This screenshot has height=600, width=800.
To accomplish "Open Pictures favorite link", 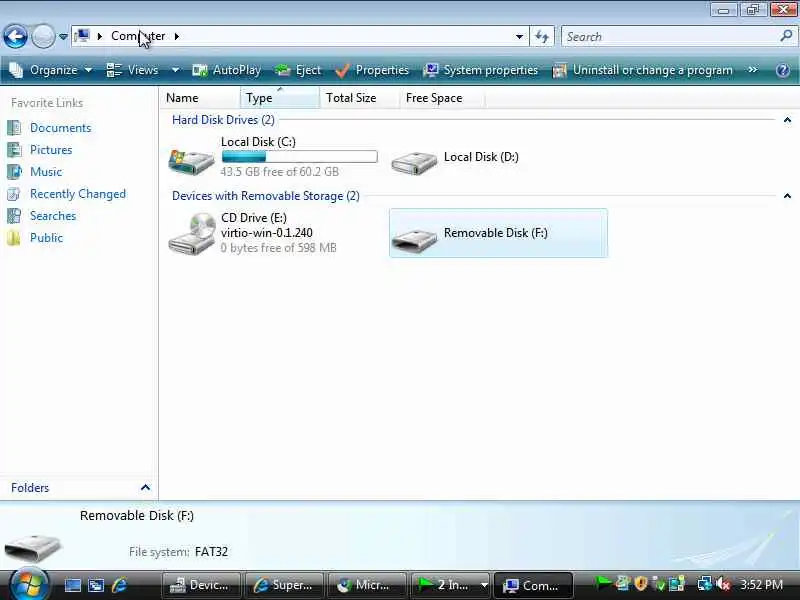I will click(51, 150).
